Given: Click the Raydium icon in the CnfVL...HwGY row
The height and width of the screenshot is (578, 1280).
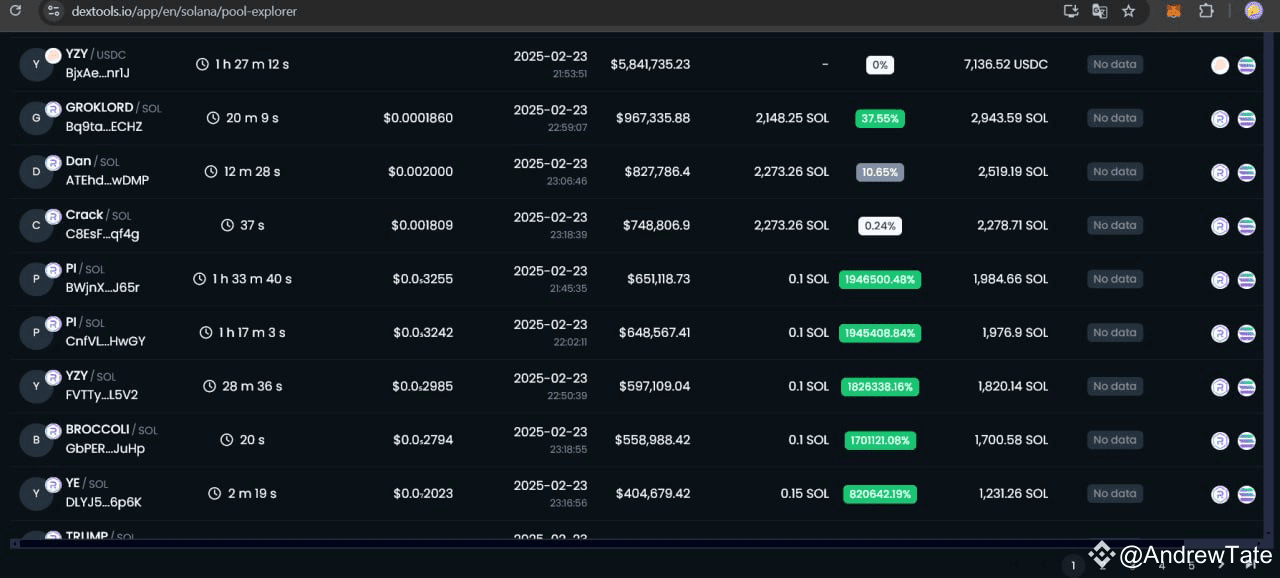Looking at the screenshot, I should [1220, 333].
